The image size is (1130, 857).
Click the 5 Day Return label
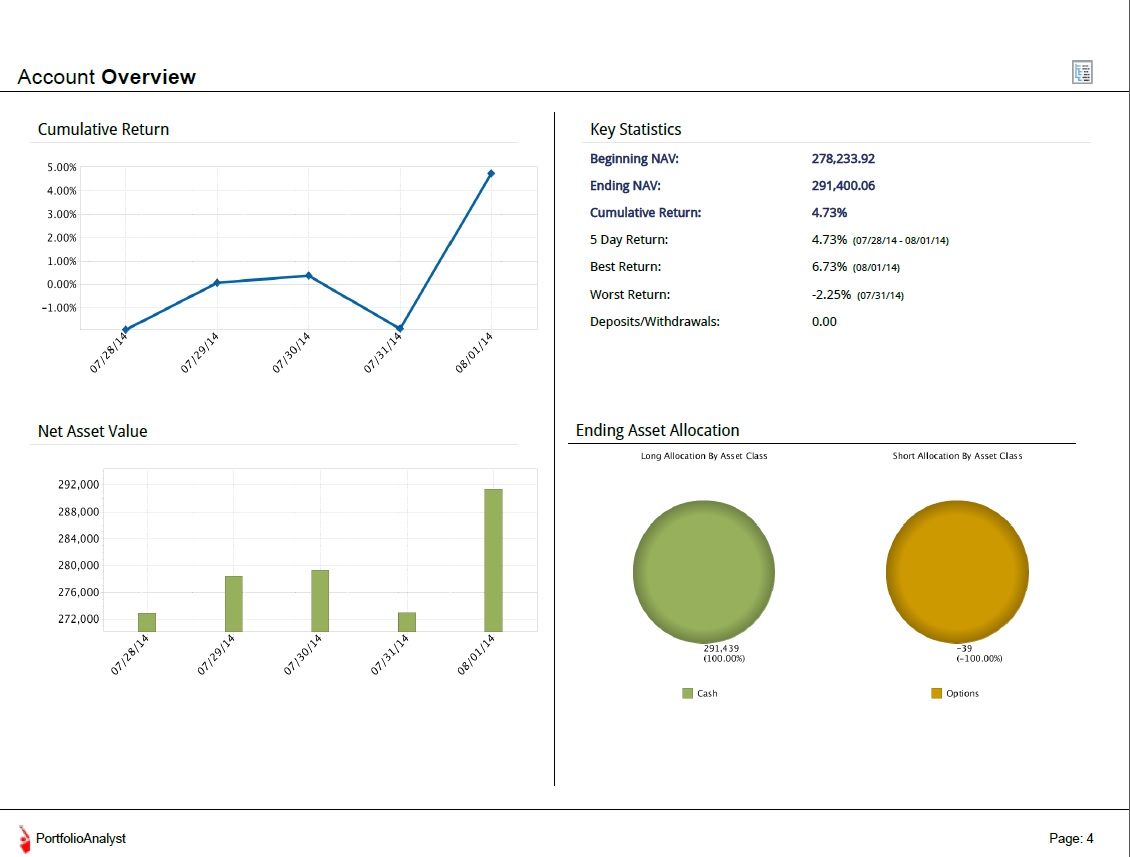[x=628, y=240]
